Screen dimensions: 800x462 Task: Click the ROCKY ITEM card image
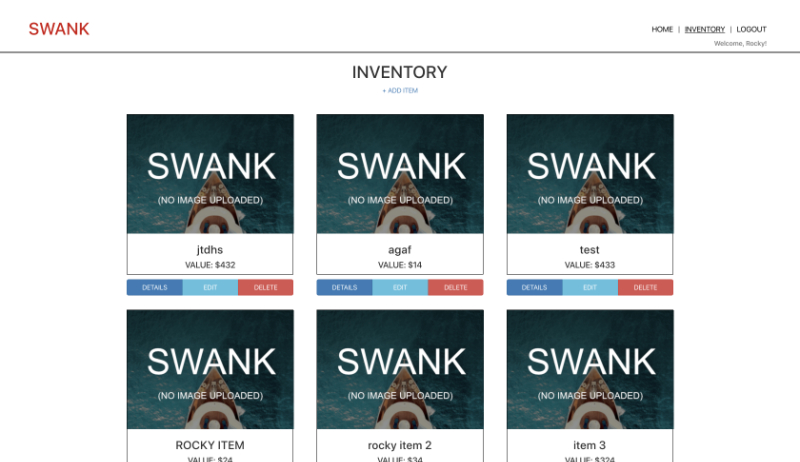(210, 369)
